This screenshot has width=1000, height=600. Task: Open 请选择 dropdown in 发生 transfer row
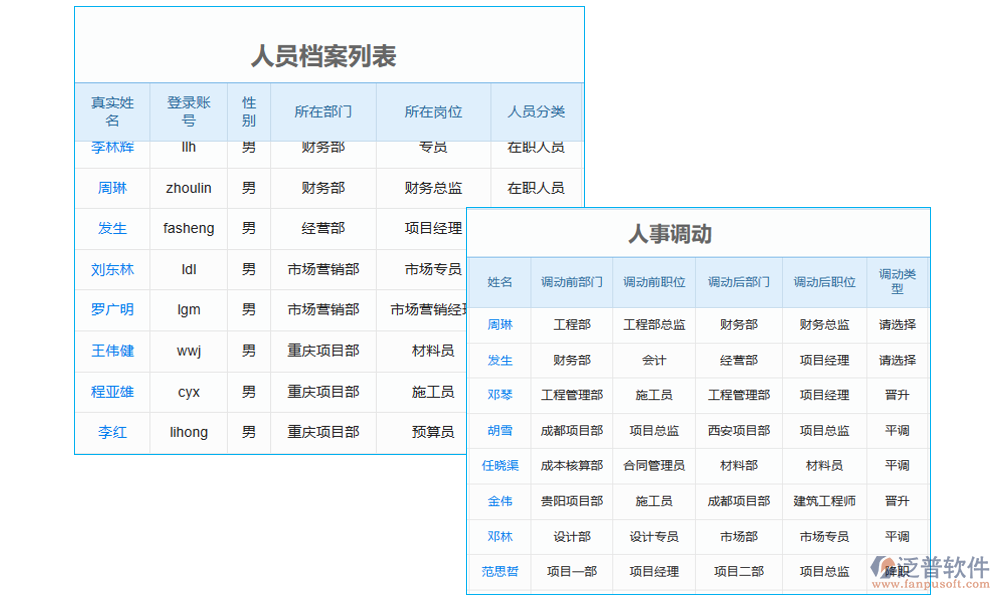[x=897, y=360]
